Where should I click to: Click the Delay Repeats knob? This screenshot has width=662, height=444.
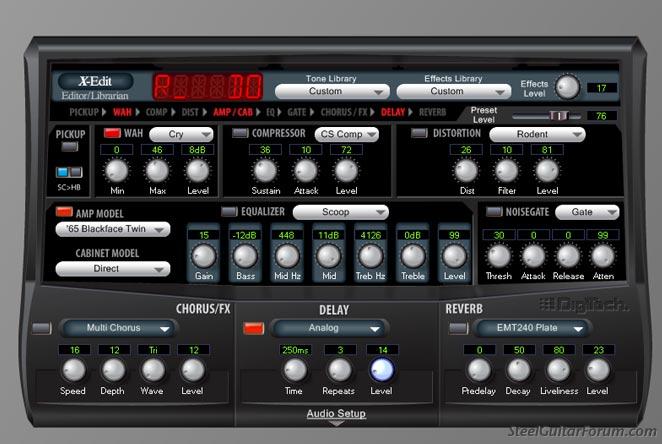tap(339, 370)
